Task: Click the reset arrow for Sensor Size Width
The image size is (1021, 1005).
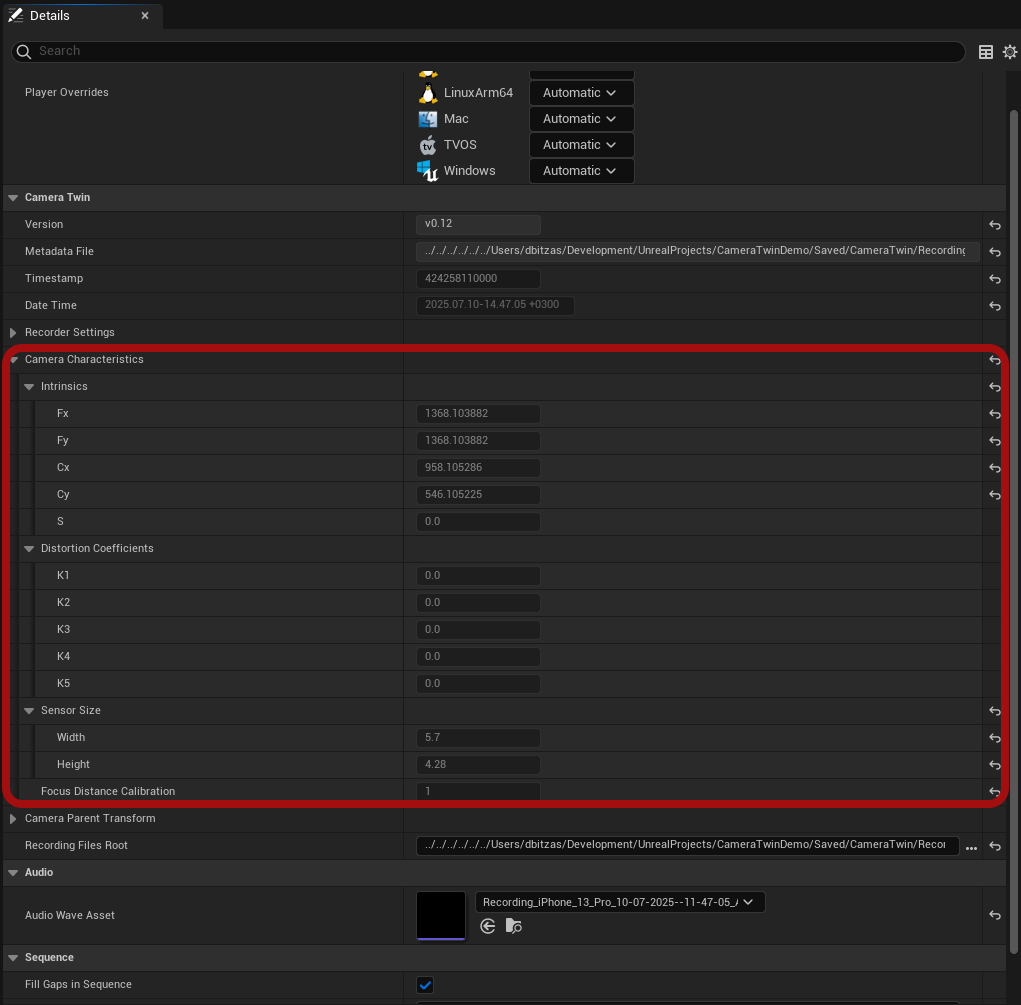Action: tap(995, 738)
